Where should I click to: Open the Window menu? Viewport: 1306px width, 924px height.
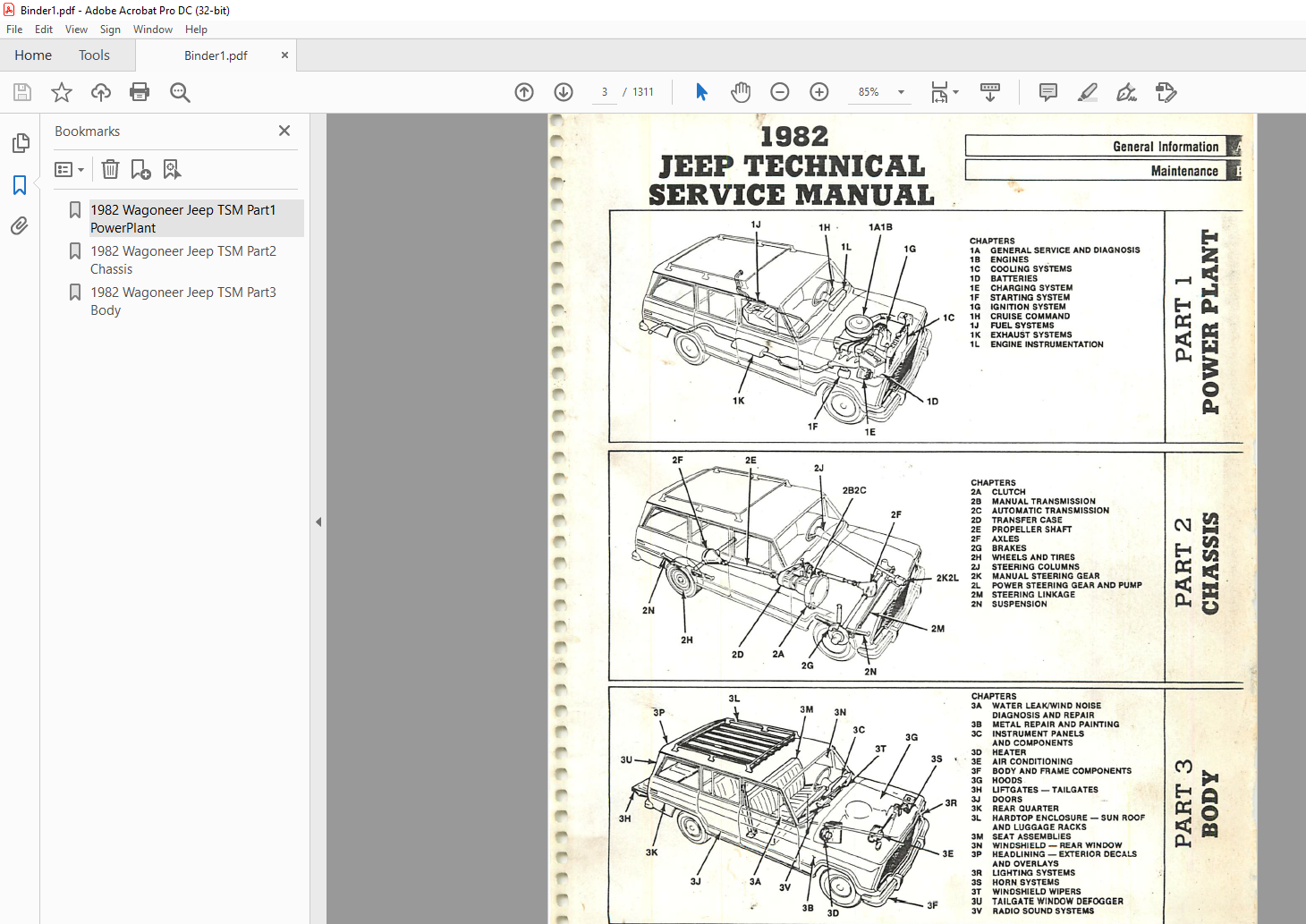tap(153, 30)
